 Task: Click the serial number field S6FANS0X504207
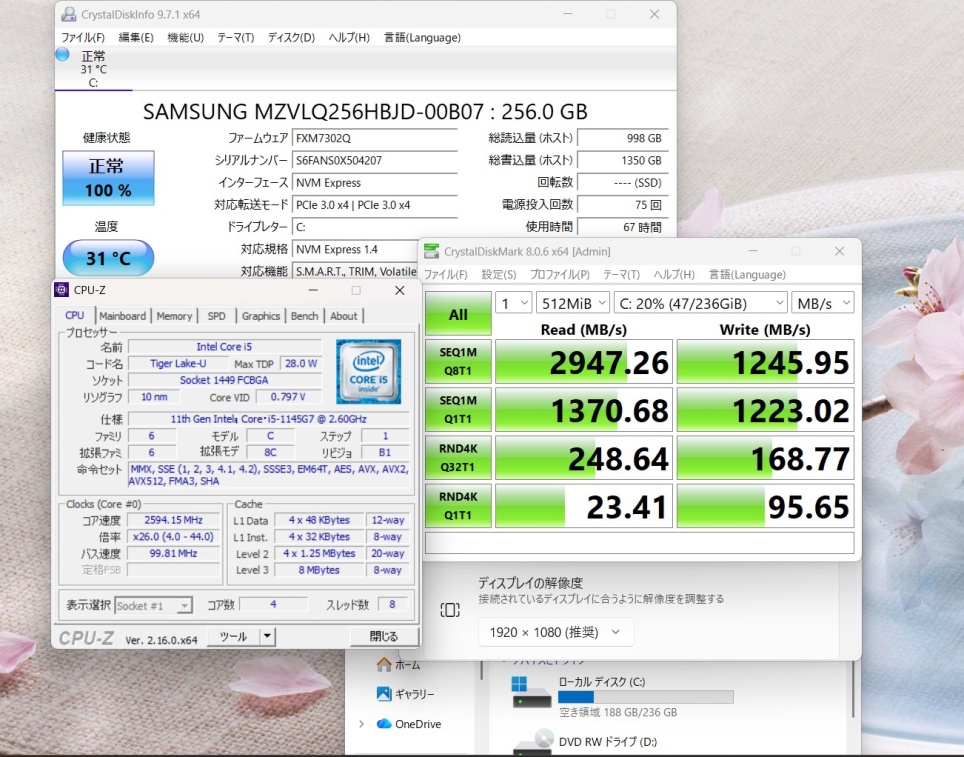(375, 161)
